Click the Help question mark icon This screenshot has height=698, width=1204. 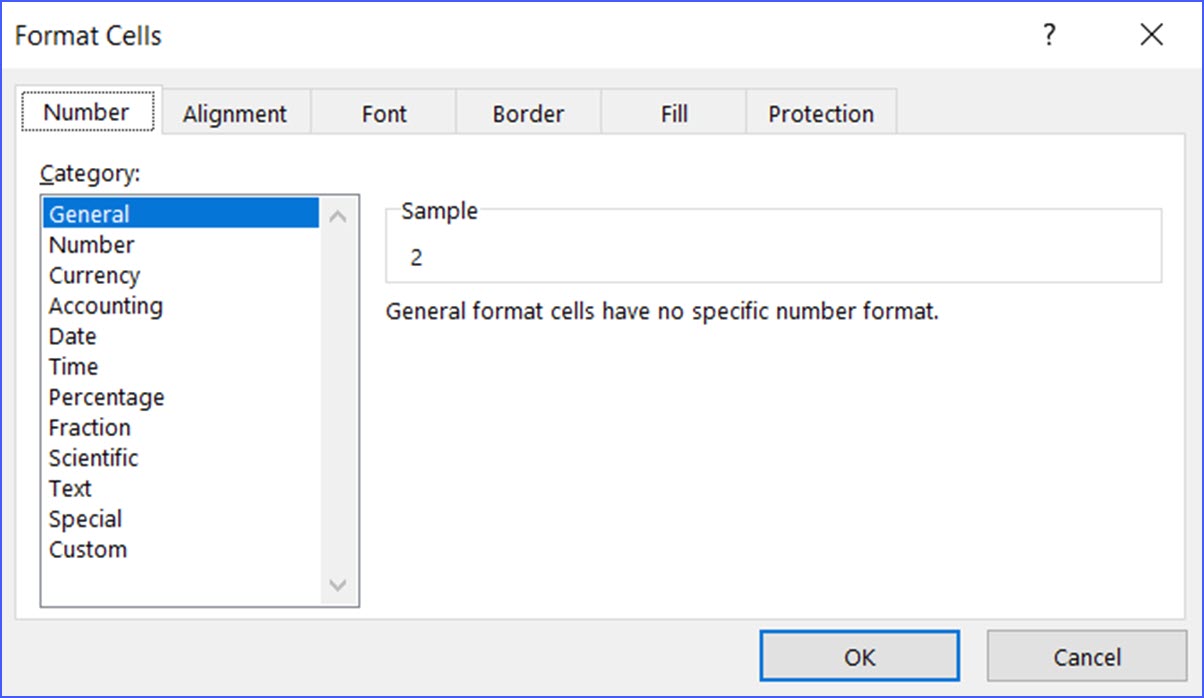tap(1049, 36)
